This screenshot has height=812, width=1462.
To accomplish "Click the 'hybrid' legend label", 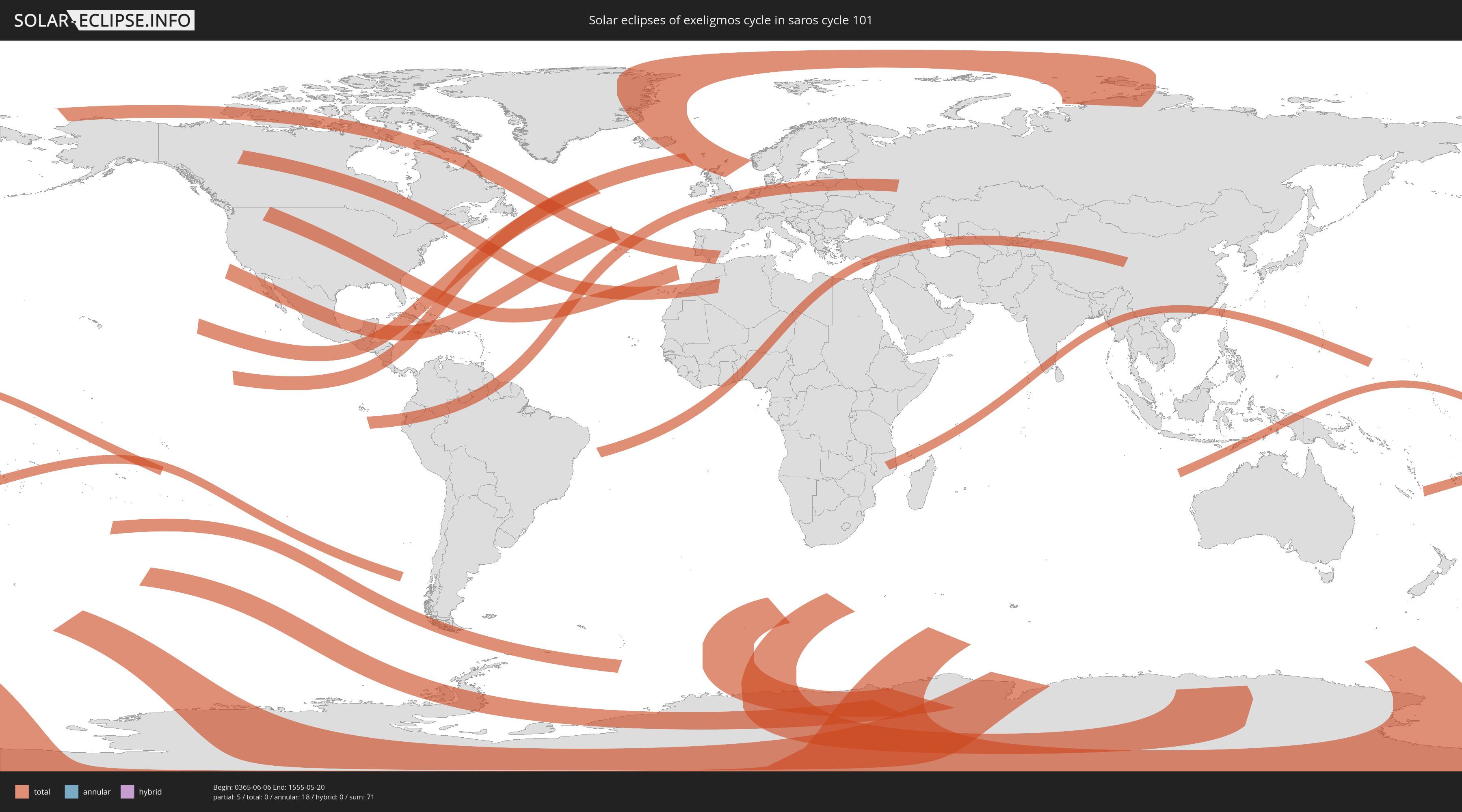I will (x=150, y=792).
